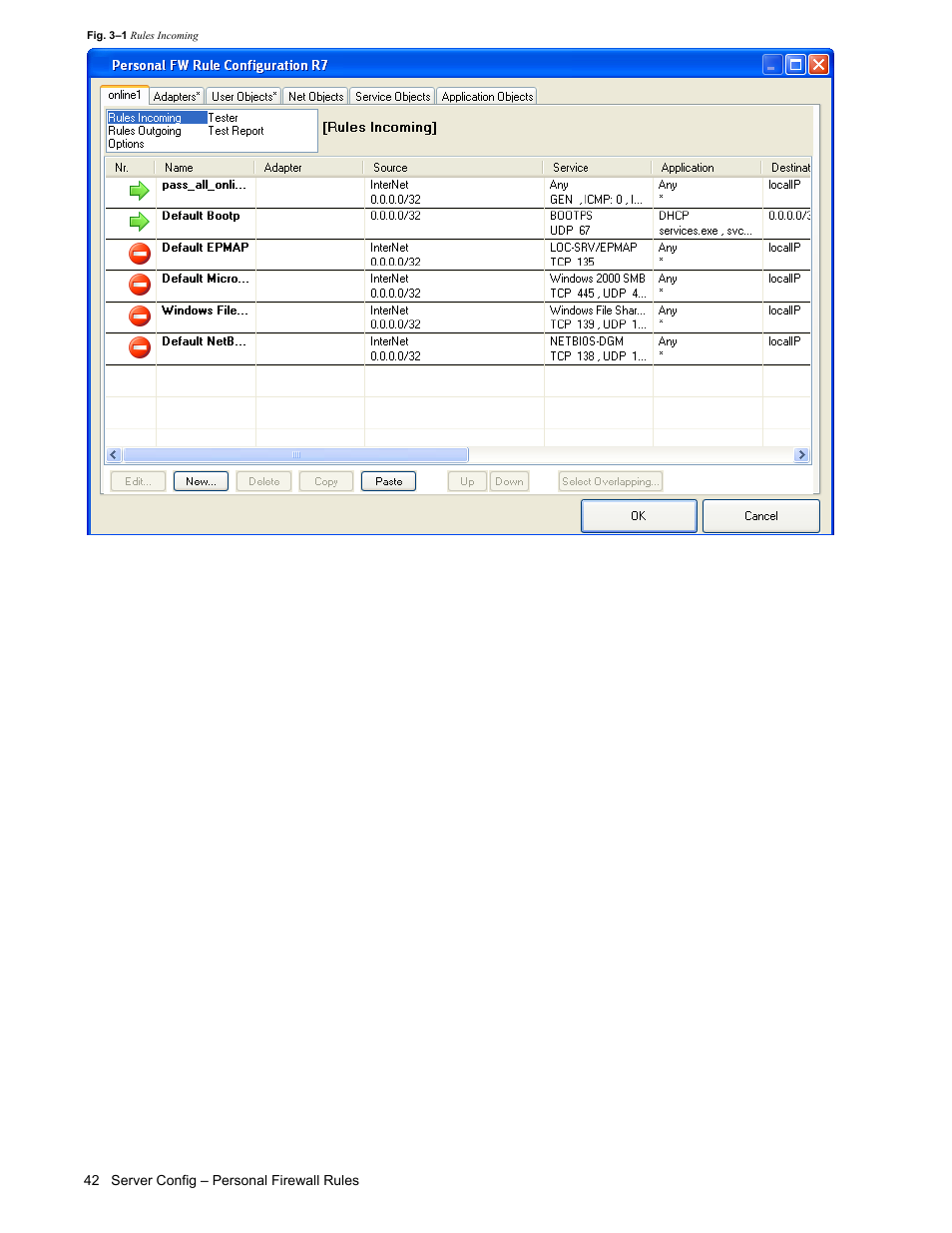The width and height of the screenshot is (952, 1233).
Task: Click the Windows File Shar... service cell
Action: (x=597, y=310)
